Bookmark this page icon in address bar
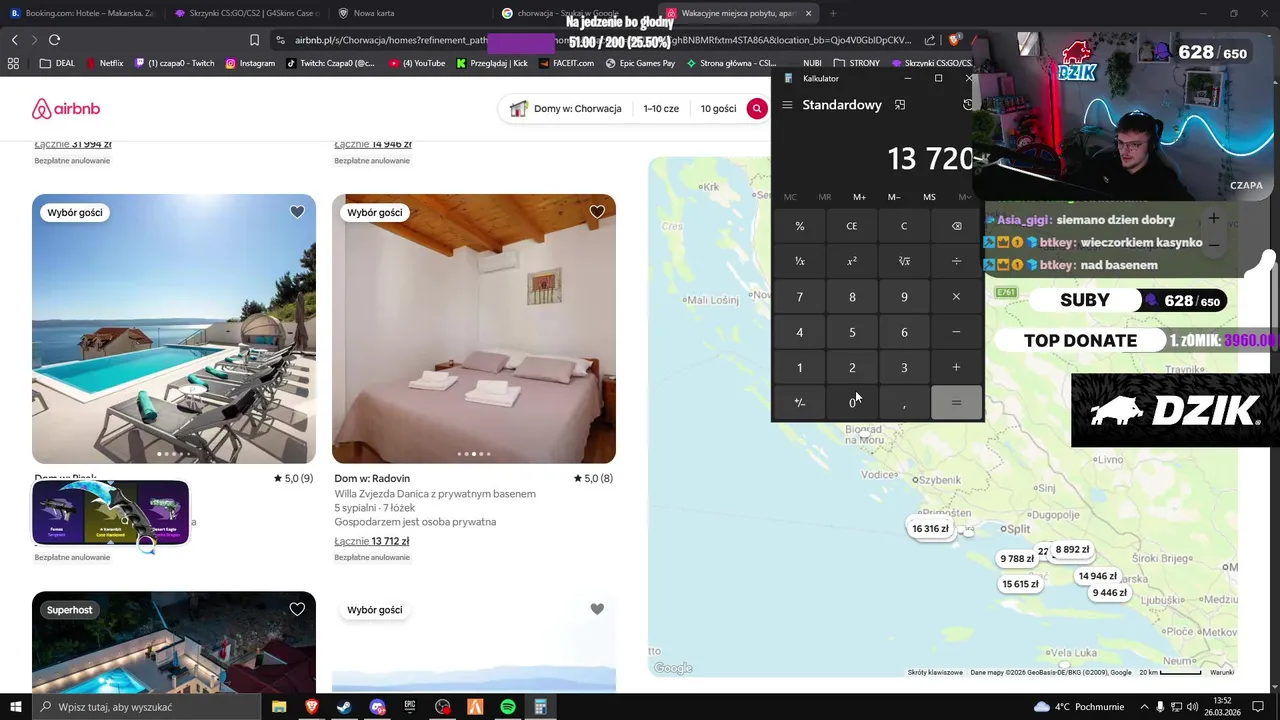 tap(254, 40)
